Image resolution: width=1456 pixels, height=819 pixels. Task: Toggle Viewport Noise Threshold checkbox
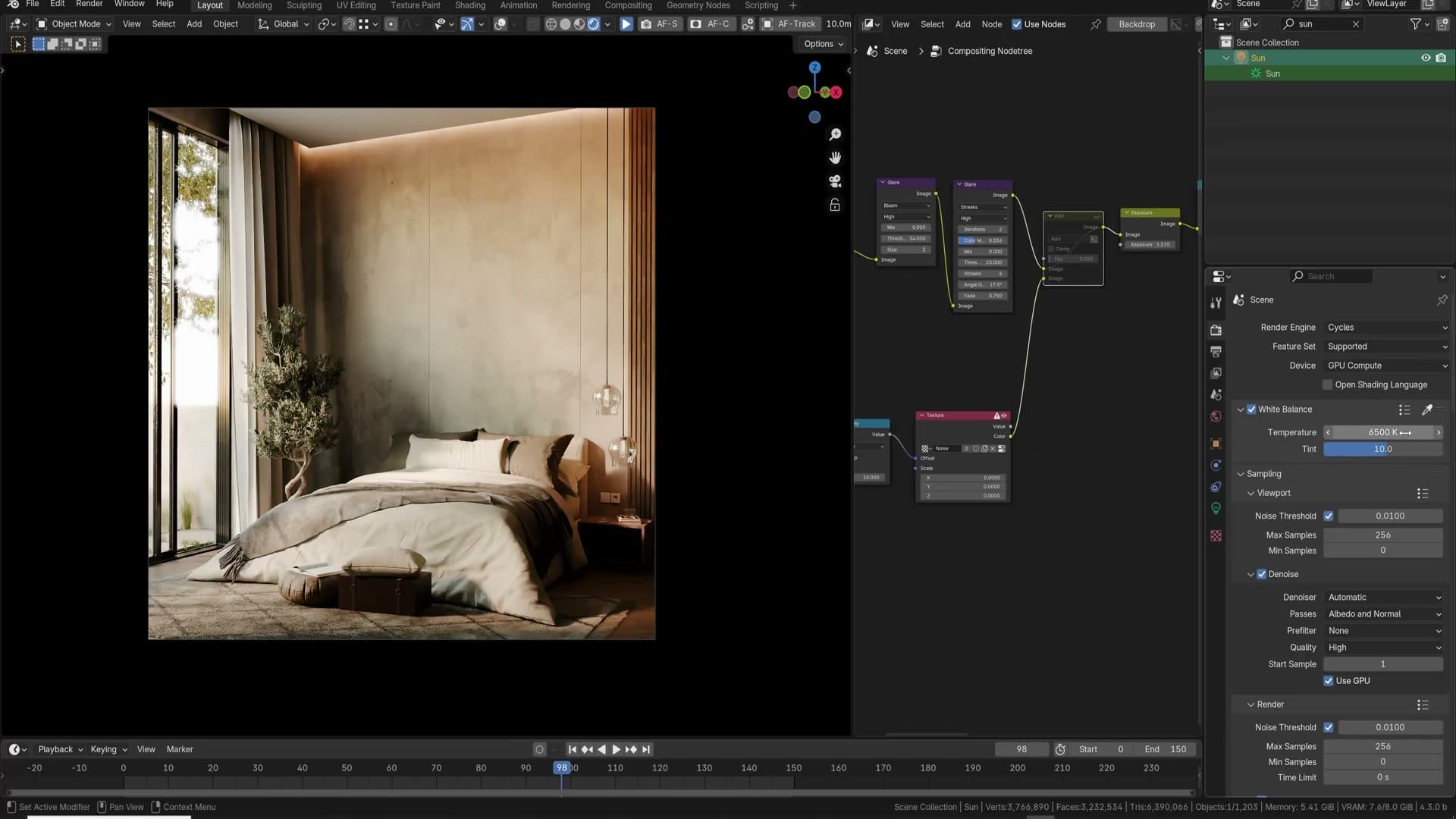(1329, 516)
